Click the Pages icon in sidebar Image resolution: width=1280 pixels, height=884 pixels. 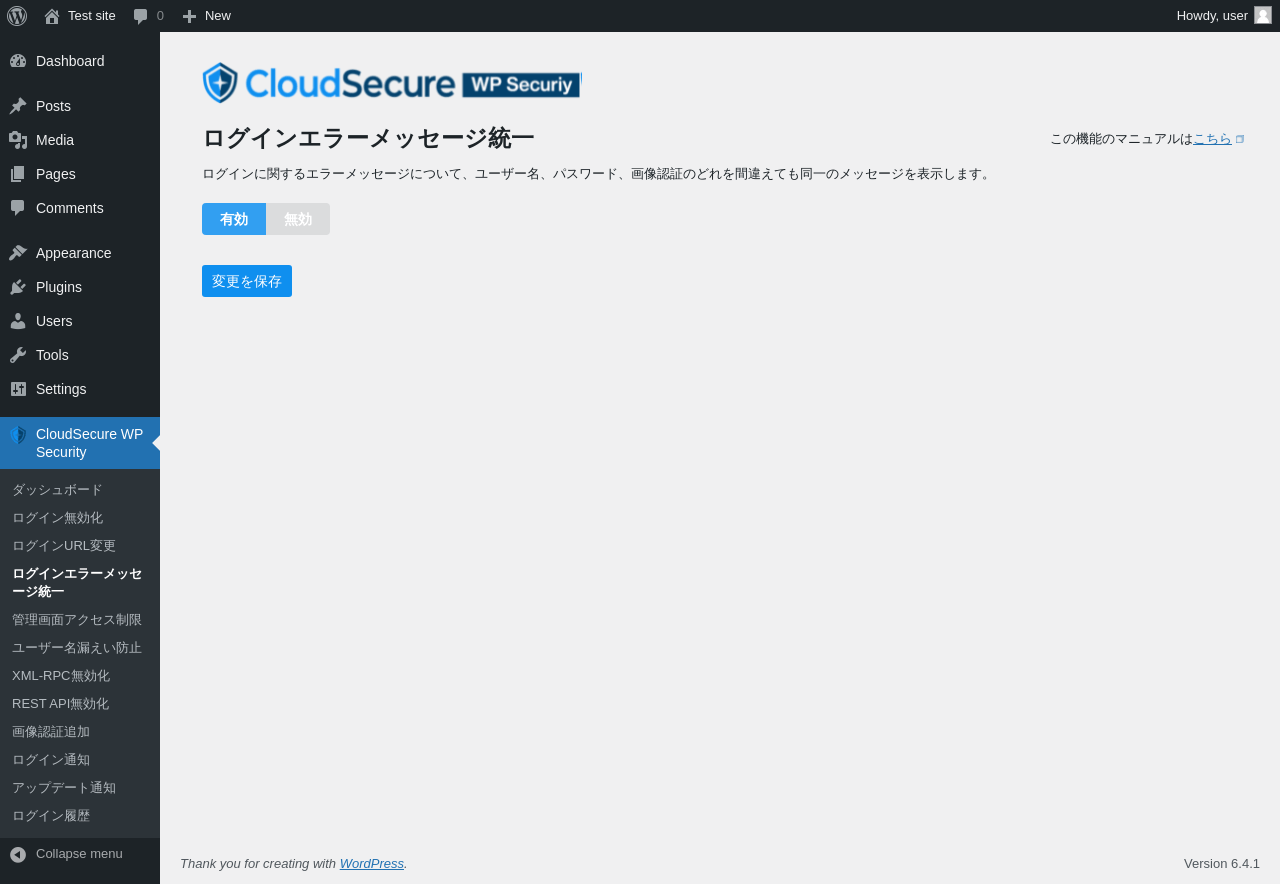[18, 174]
